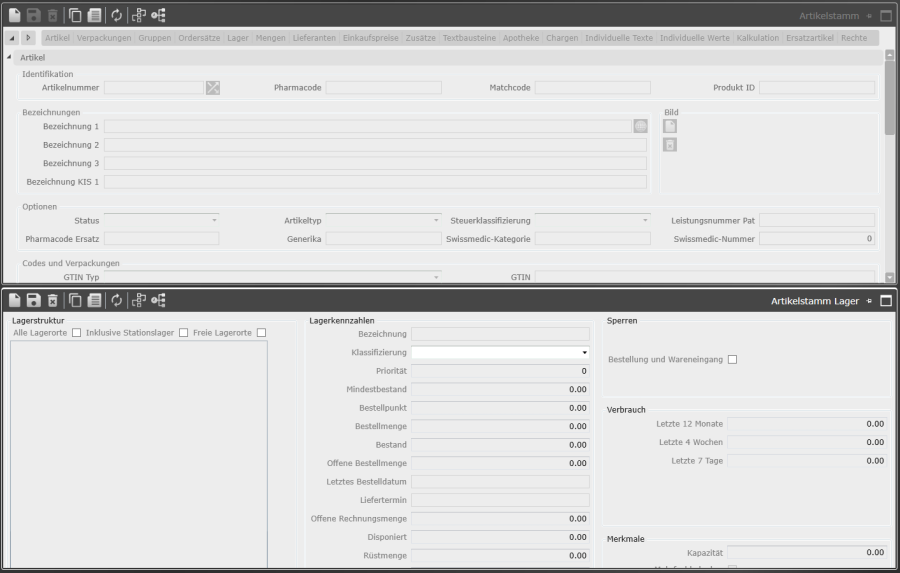Image resolution: width=900 pixels, height=573 pixels.
Task: Click the tree hierarchy icon in Artikelstamm toolbar
Action: pos(158,16)
